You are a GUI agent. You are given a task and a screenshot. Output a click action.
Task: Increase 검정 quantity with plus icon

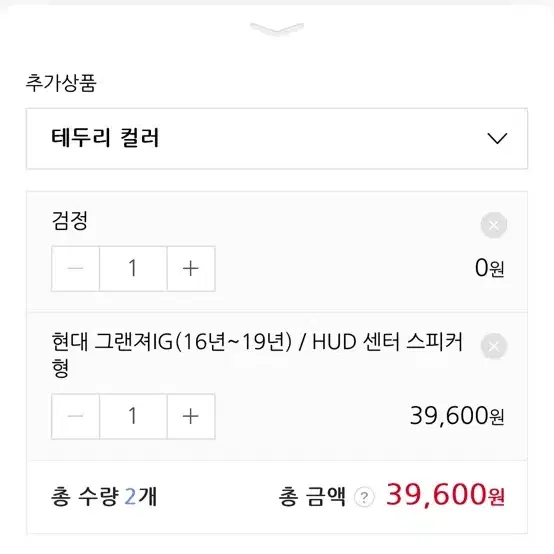tap(191, 269)
